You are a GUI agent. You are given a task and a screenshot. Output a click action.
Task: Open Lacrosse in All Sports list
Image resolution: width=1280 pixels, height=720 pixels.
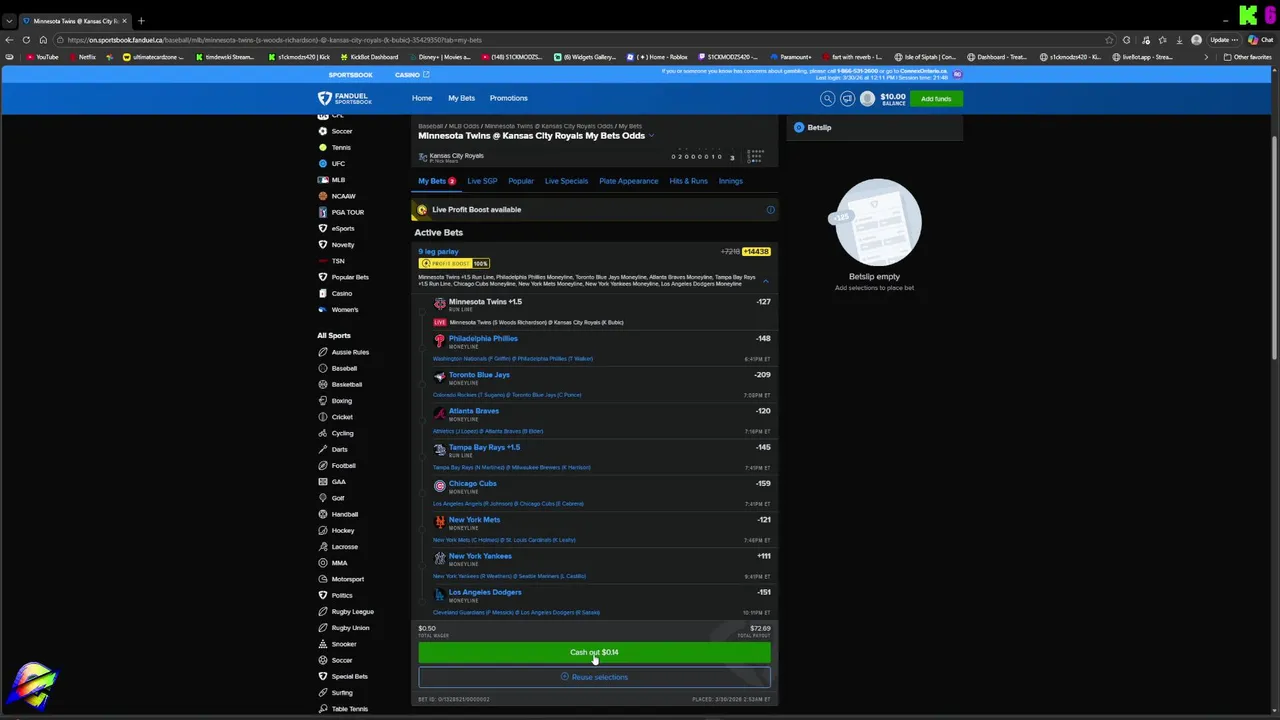(344, 547)
